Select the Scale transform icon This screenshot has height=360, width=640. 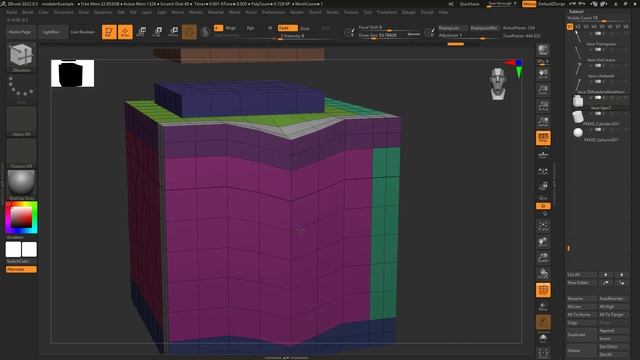pyautogui.click(x=157, y=32)
